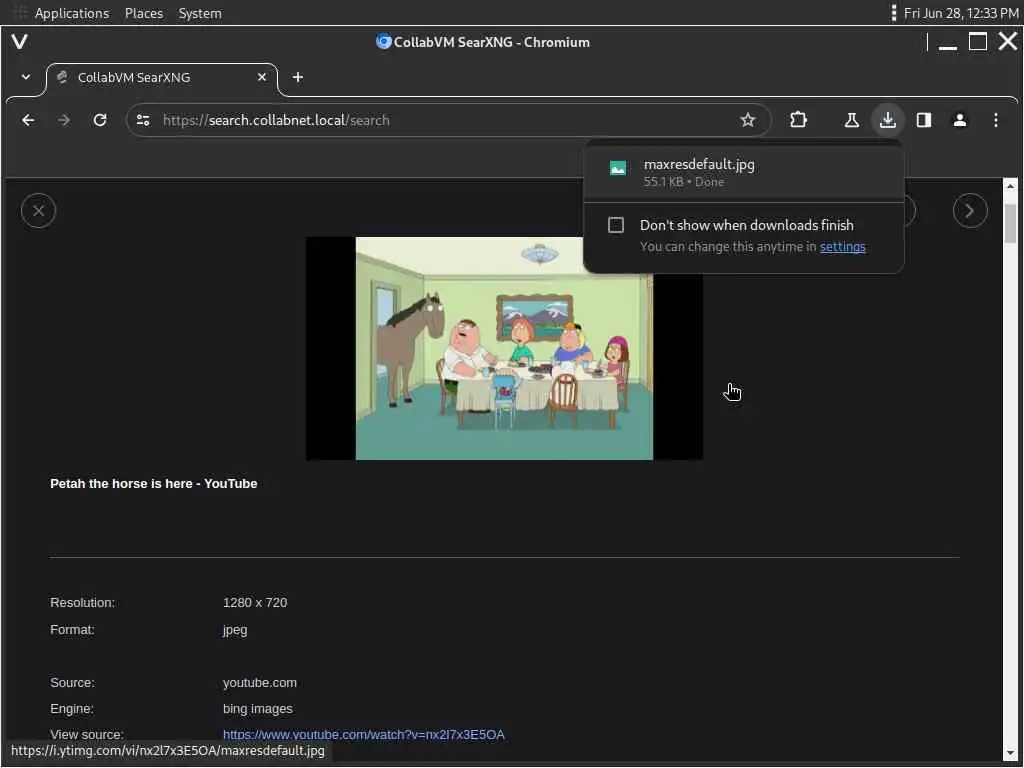Open the Chromium three-dot menu
Screen dimensions: 1024x768
coord(995,120)
